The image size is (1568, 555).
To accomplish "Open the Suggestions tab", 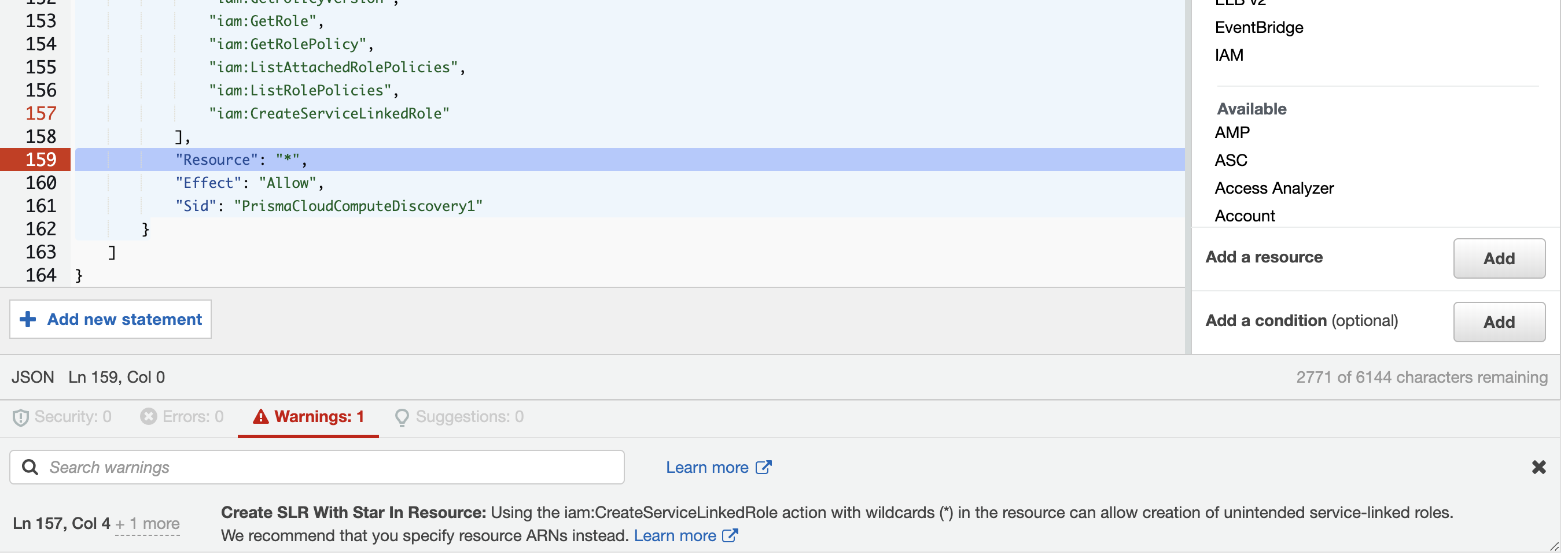I will 459,417.
